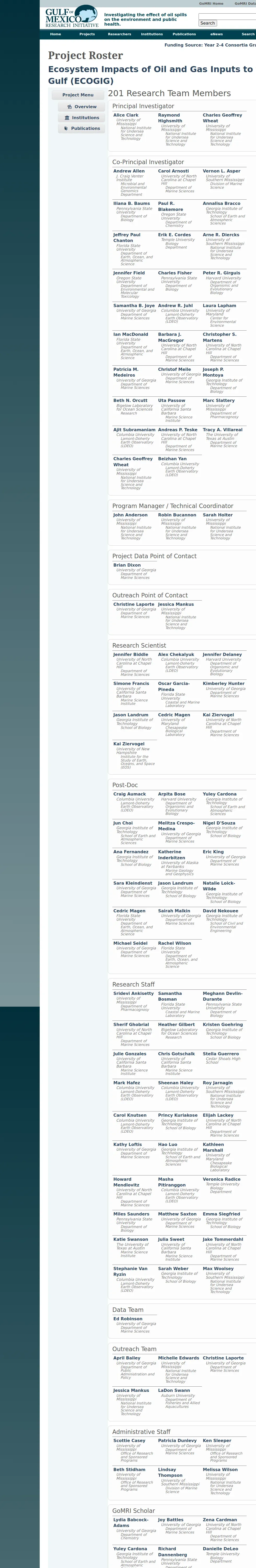Click outreach team member LaDon Swann
This screenshot has width=256, height=1568.
point(174,1390)
